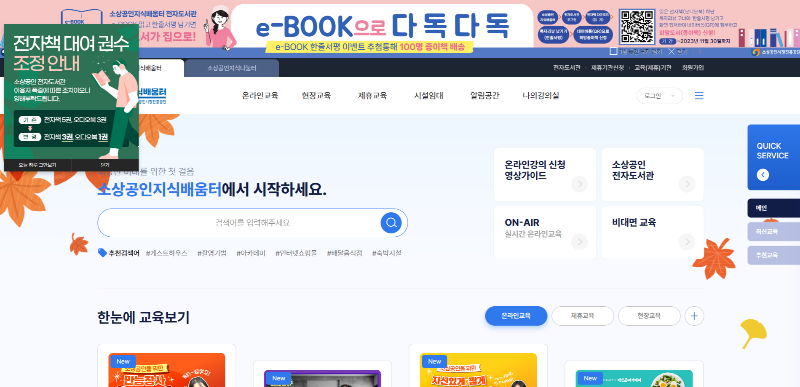Click the 온라인강의 신청 영상가이드 card text

tap(535, 170)
